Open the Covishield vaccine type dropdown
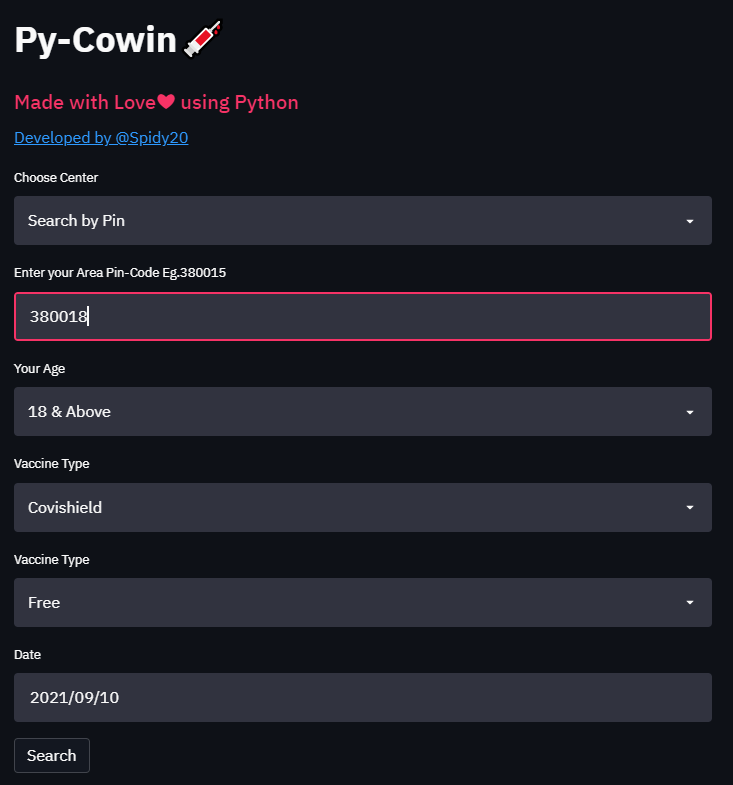The height and width of the screenshot is (785, 733). pyautogui.click(x=362, y=507)
